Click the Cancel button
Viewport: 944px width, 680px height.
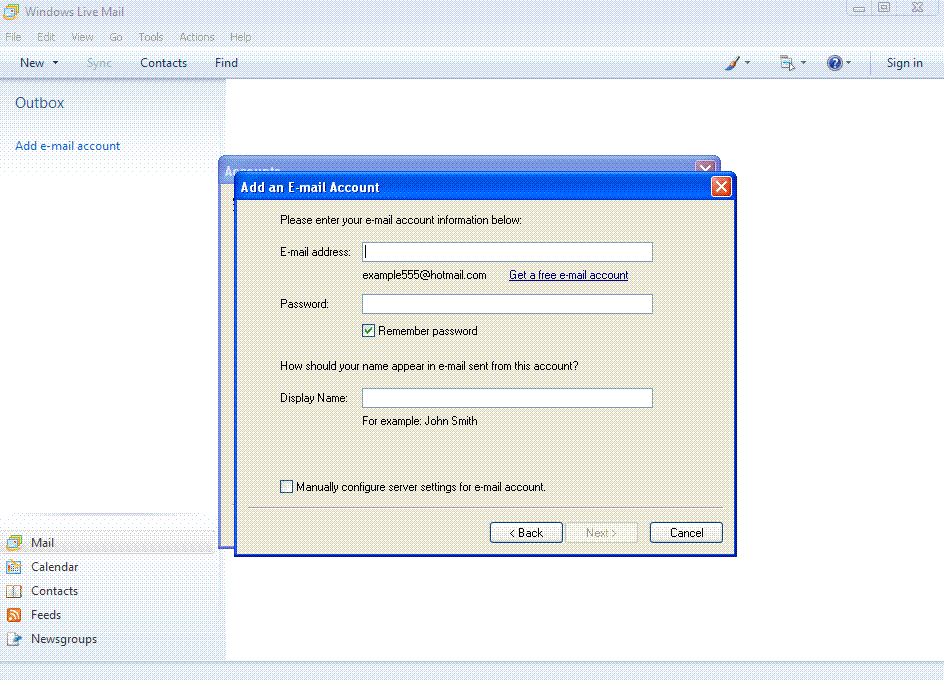point(686,532)
